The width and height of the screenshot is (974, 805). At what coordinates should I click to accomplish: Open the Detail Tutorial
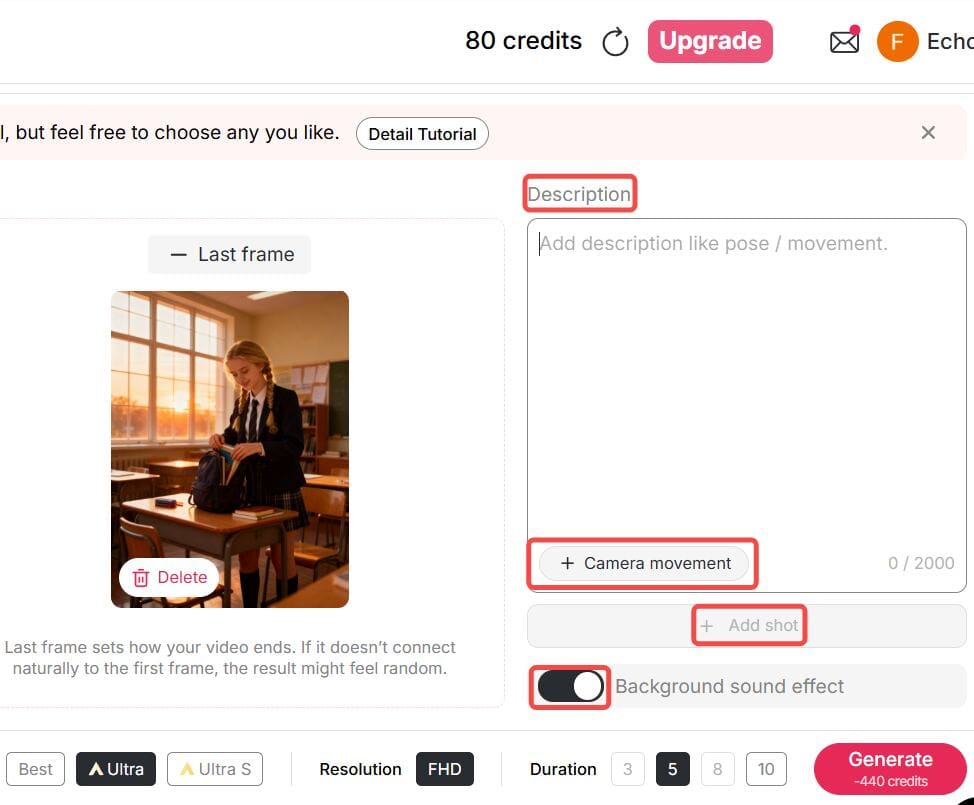point(422,133)
